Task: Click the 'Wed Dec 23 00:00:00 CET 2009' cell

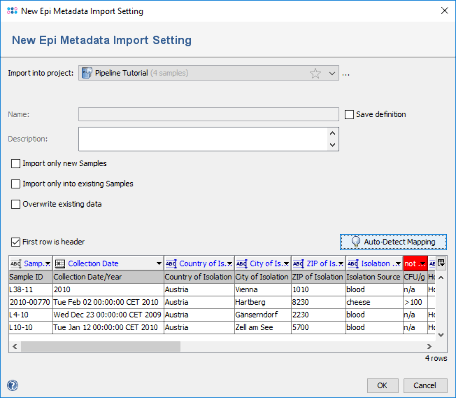Action: point(108,315)
